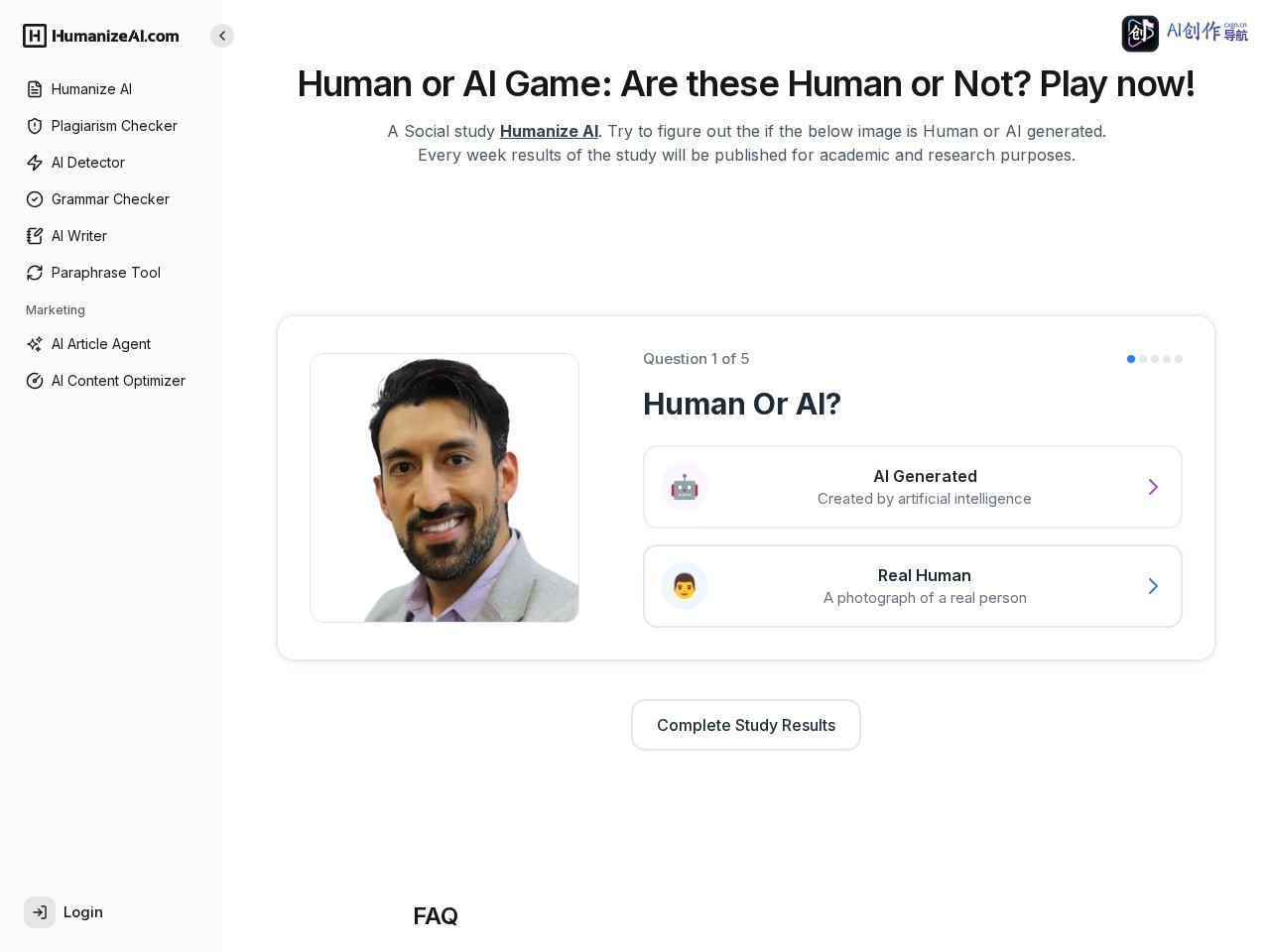Click the robot emoji icon
Image resolution: width=1270 pixels, height=952 pixels.
click(x=685, y=487)
